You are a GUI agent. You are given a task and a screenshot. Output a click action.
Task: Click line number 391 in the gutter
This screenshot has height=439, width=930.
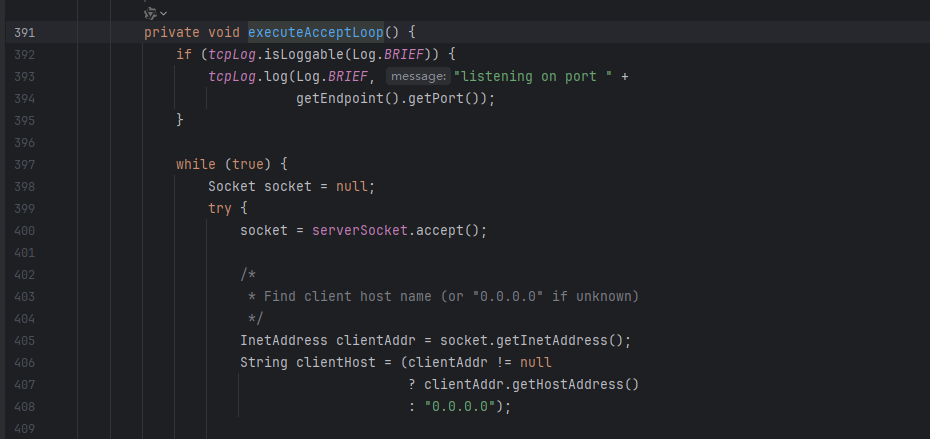25,32
